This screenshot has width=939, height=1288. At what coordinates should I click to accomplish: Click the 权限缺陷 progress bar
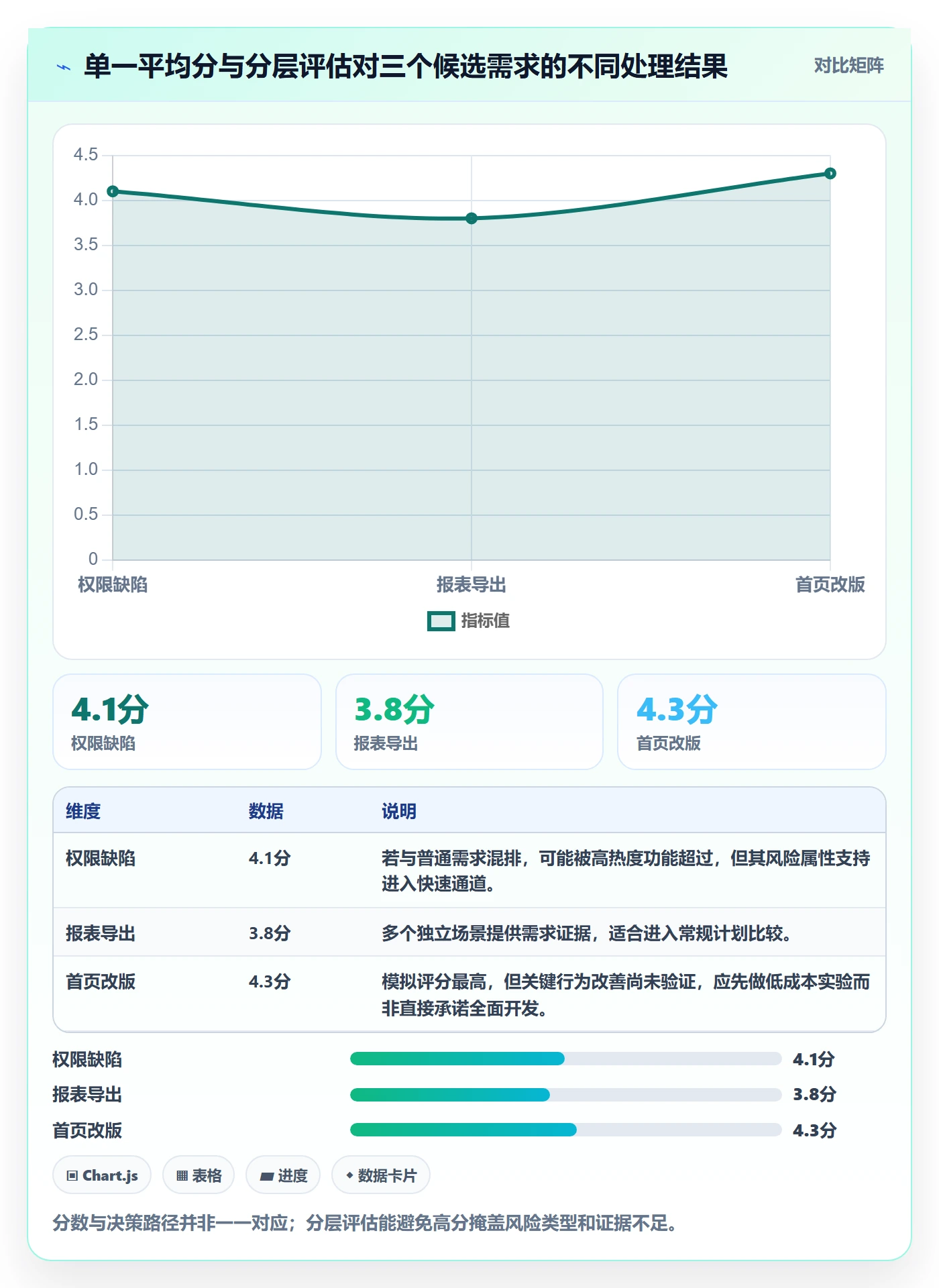click(566, 1059)
